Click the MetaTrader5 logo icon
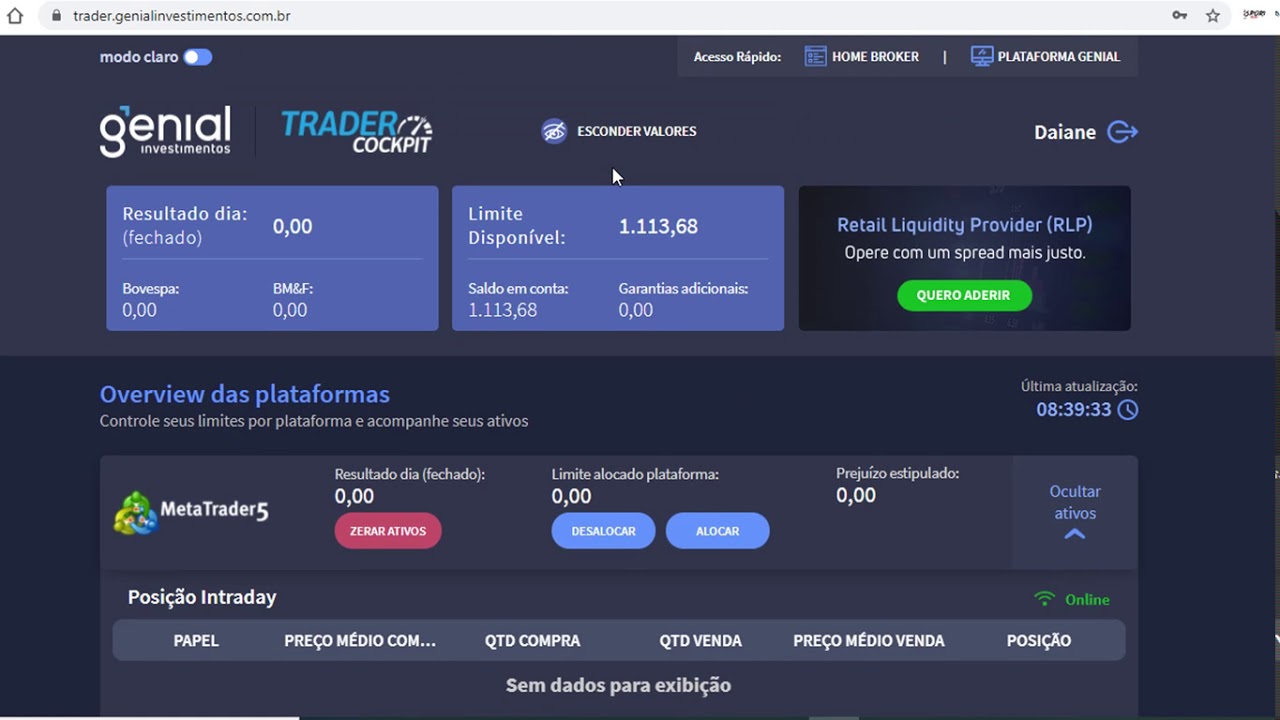This screenshot has width=1280, height=720. pyautogui.click(x=134, y=513)
